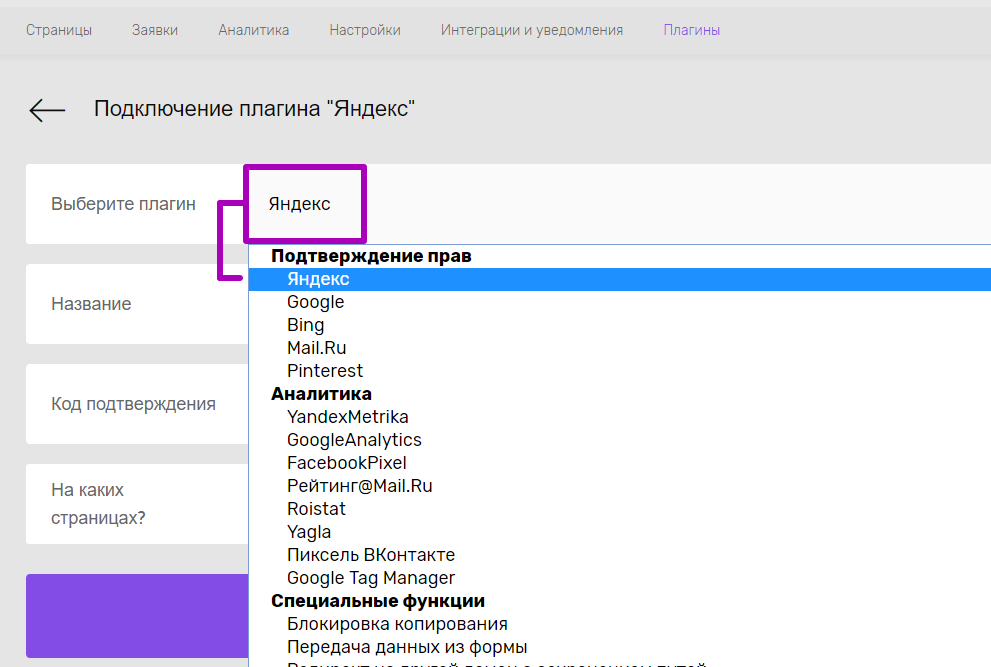The image size is (991, 667).
Task: Choose Передача данных из формы option
Action: pos(619,647)
